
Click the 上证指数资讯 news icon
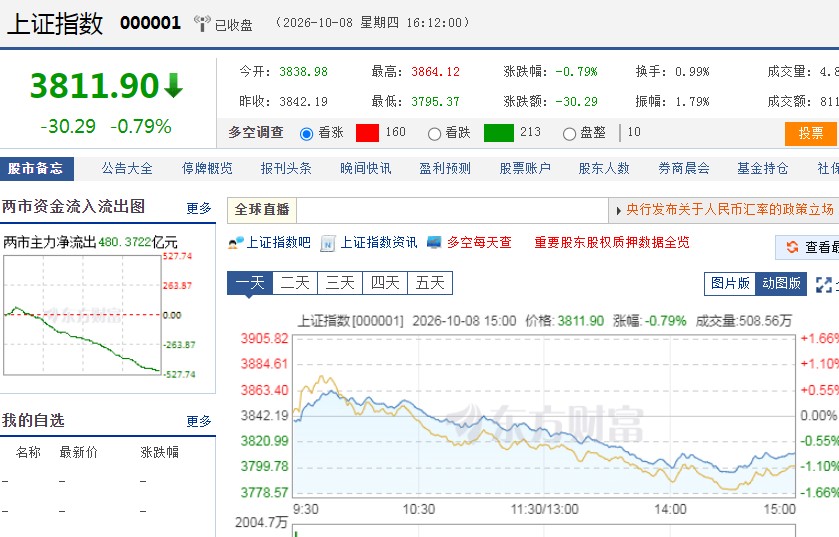327,243
